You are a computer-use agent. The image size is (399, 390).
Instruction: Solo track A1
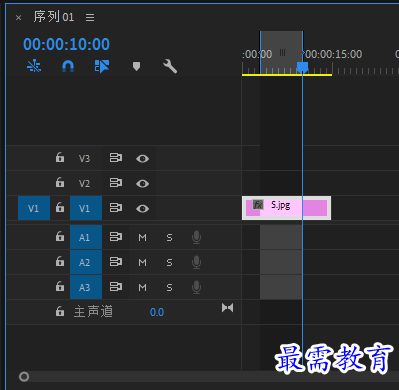coord(169,238)
